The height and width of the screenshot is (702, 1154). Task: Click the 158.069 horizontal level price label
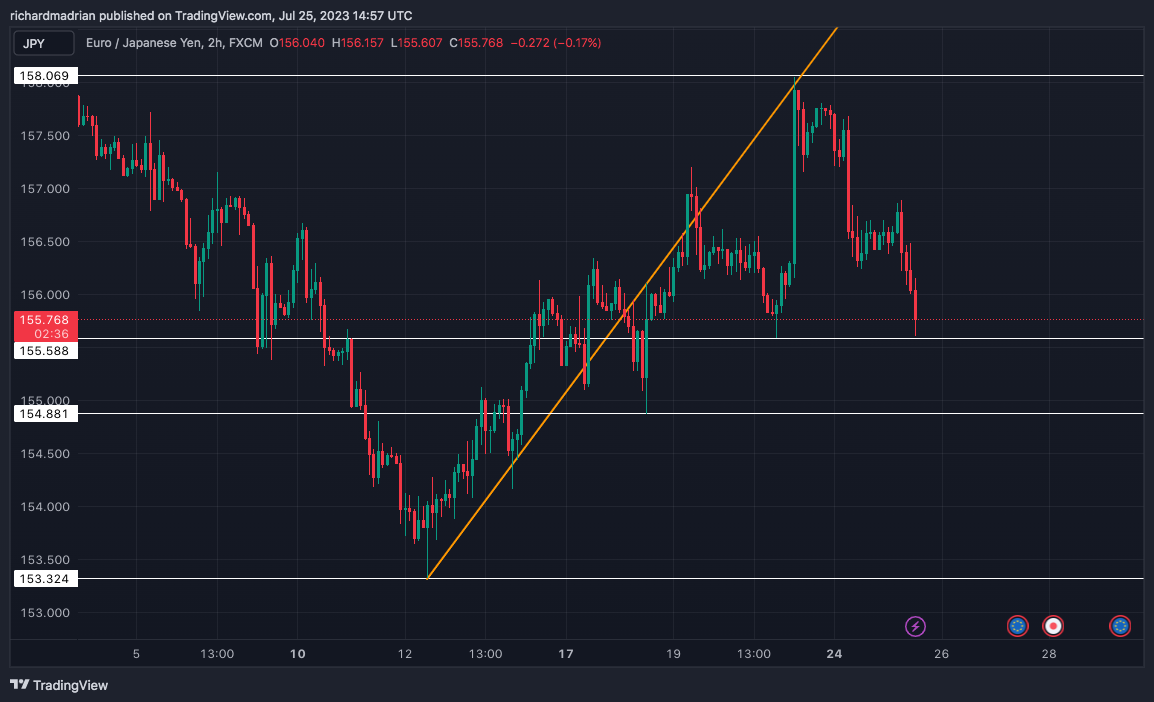click(x=44, y=75)
